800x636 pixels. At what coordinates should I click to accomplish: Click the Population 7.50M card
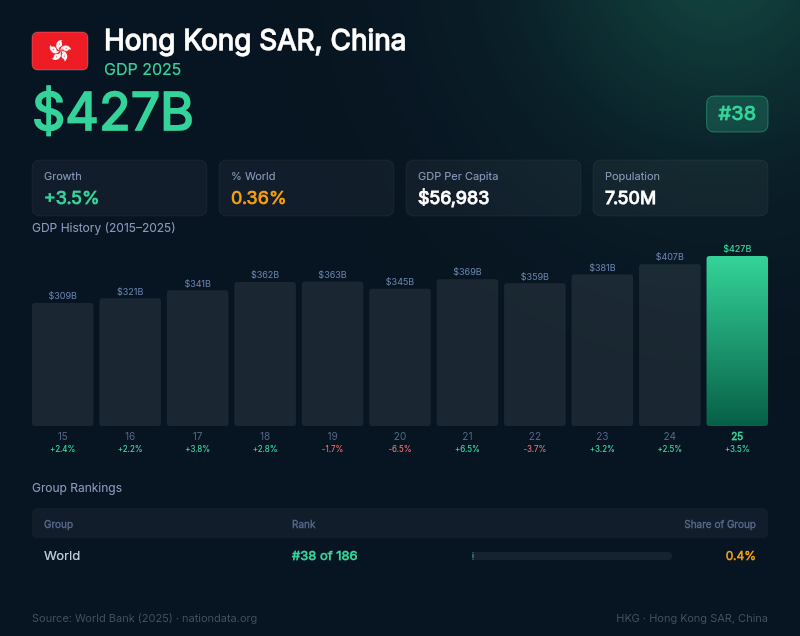(680, 188)
